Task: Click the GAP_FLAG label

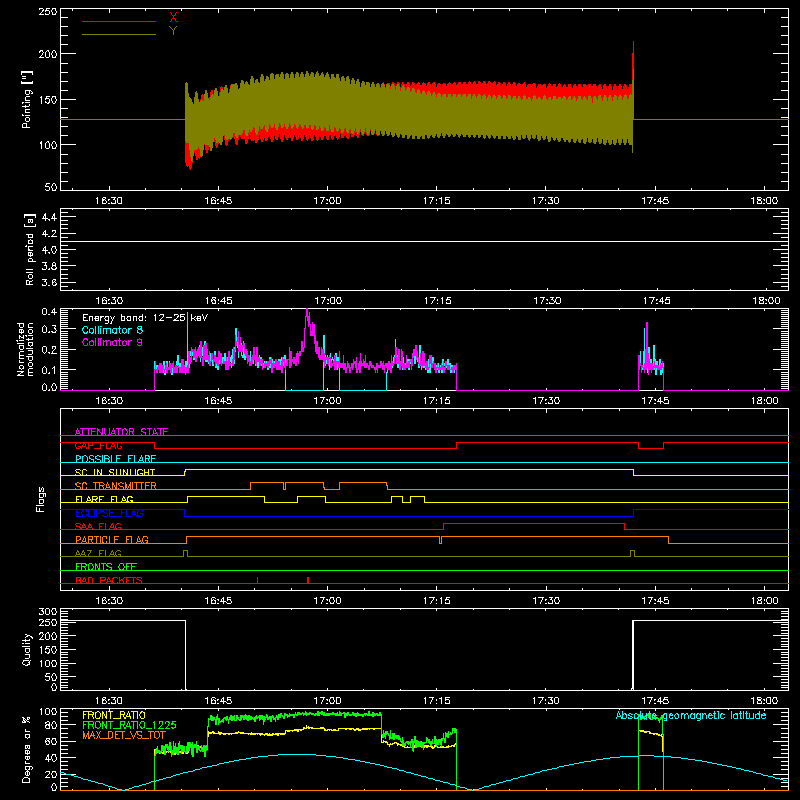Action: (x=98, y=445)
